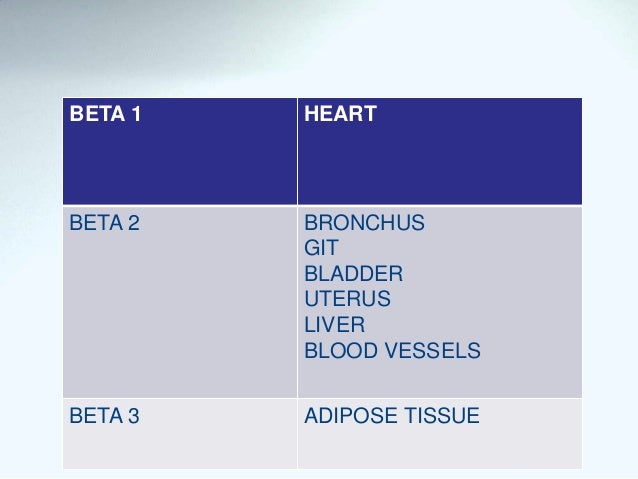Click the blank slide area above the table
This screenshot has width=638, height=479.
319,49
